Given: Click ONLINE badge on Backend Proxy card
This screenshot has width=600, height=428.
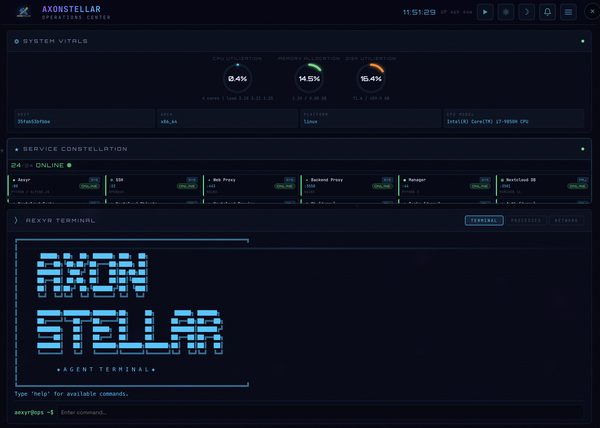Looking at the screenshot, I should pyautogui.click(x=382, y=186).
